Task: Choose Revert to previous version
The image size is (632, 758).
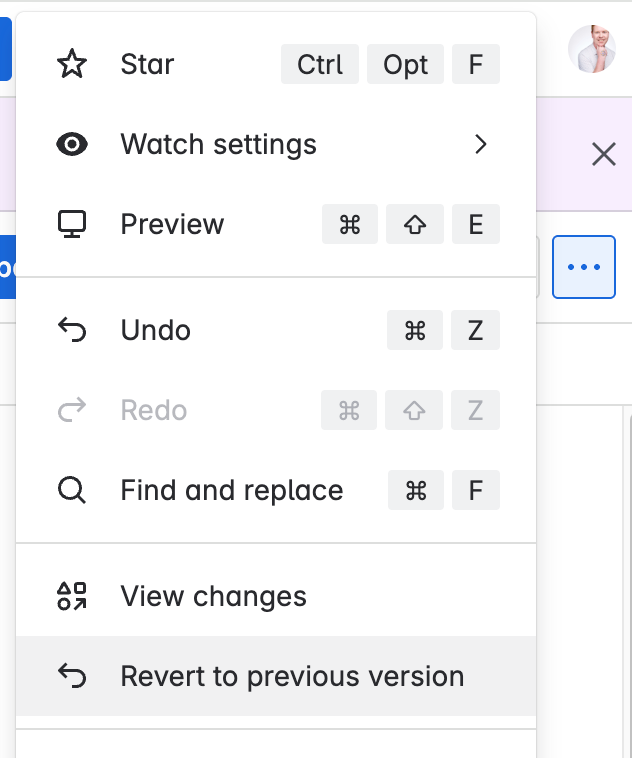Action: (x=276, y=676)
